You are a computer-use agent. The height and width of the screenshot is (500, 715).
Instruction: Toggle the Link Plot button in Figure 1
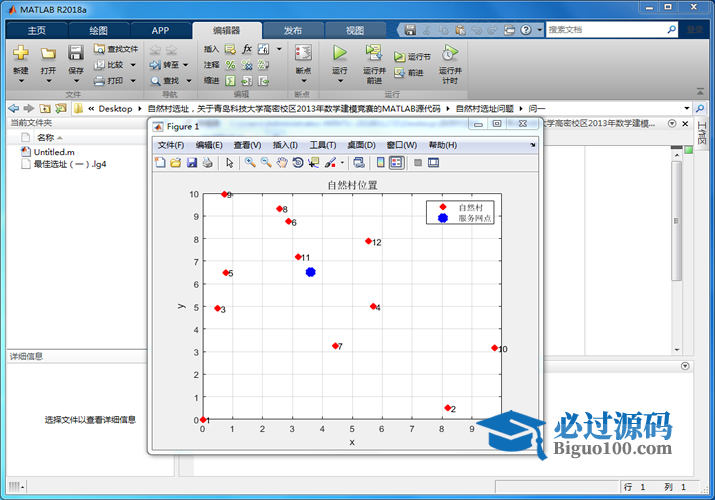[359, 163]
